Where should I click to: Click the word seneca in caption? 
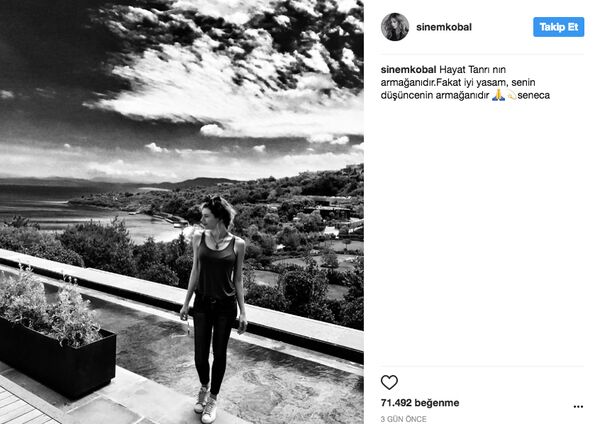(x=533, y=95)
